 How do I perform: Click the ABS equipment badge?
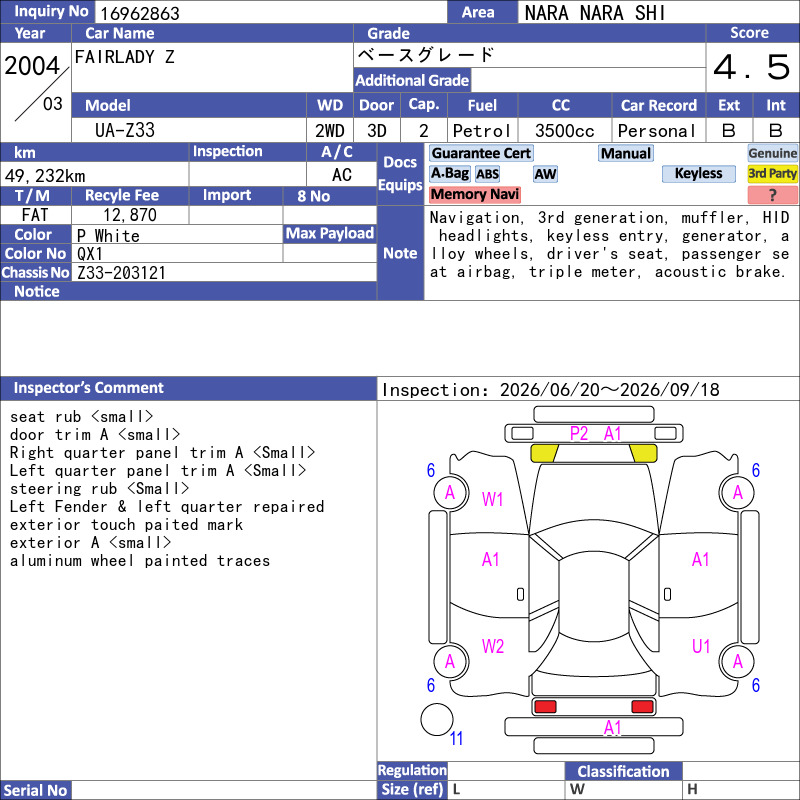(x=487, y=174)
